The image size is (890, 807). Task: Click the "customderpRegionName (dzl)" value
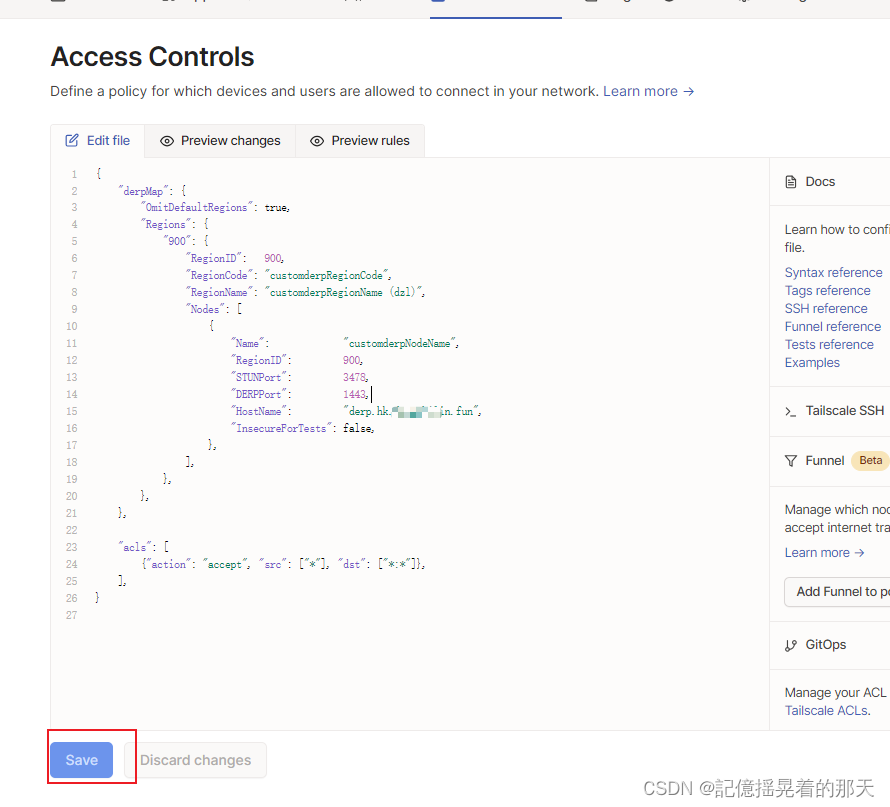click(345, 292)
